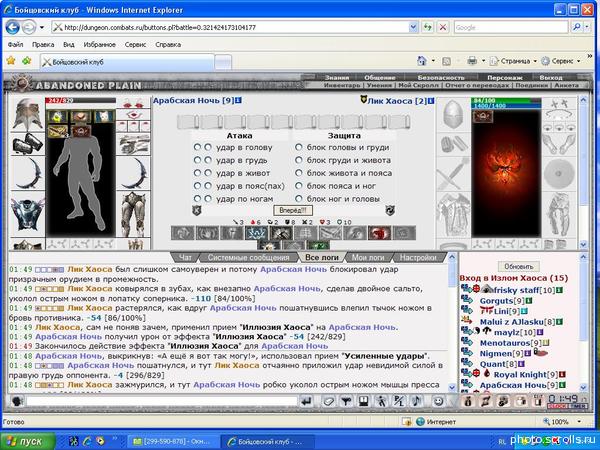600x450 pixels.
Task: Click the floppy disk save icon
Action: (x=364, y=401)
